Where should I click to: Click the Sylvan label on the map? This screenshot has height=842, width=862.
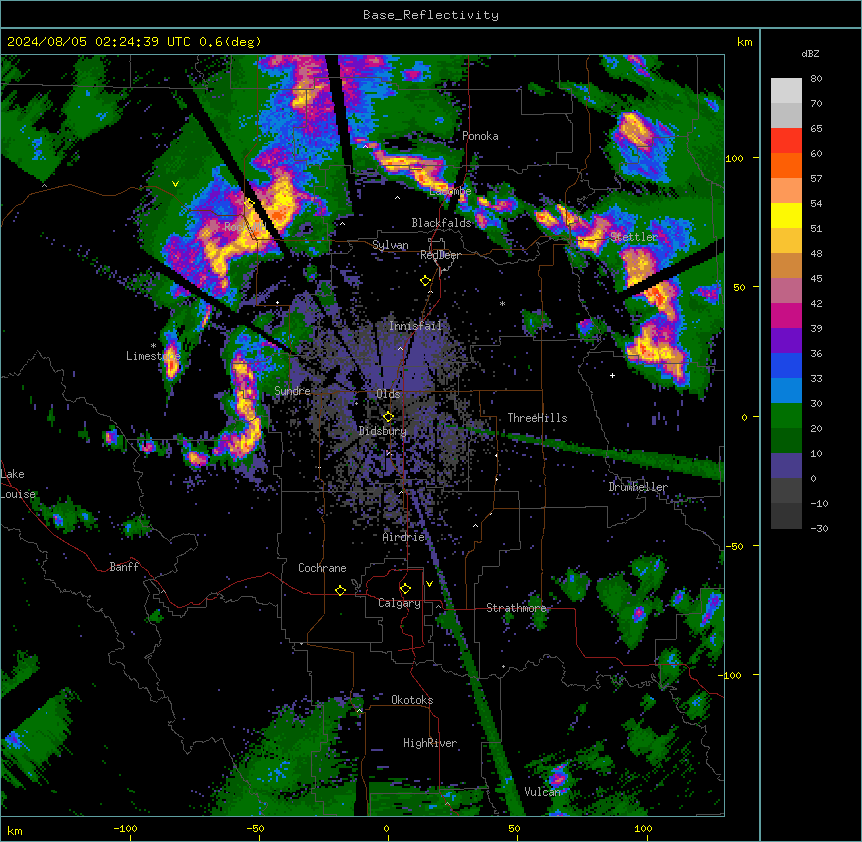390,245
